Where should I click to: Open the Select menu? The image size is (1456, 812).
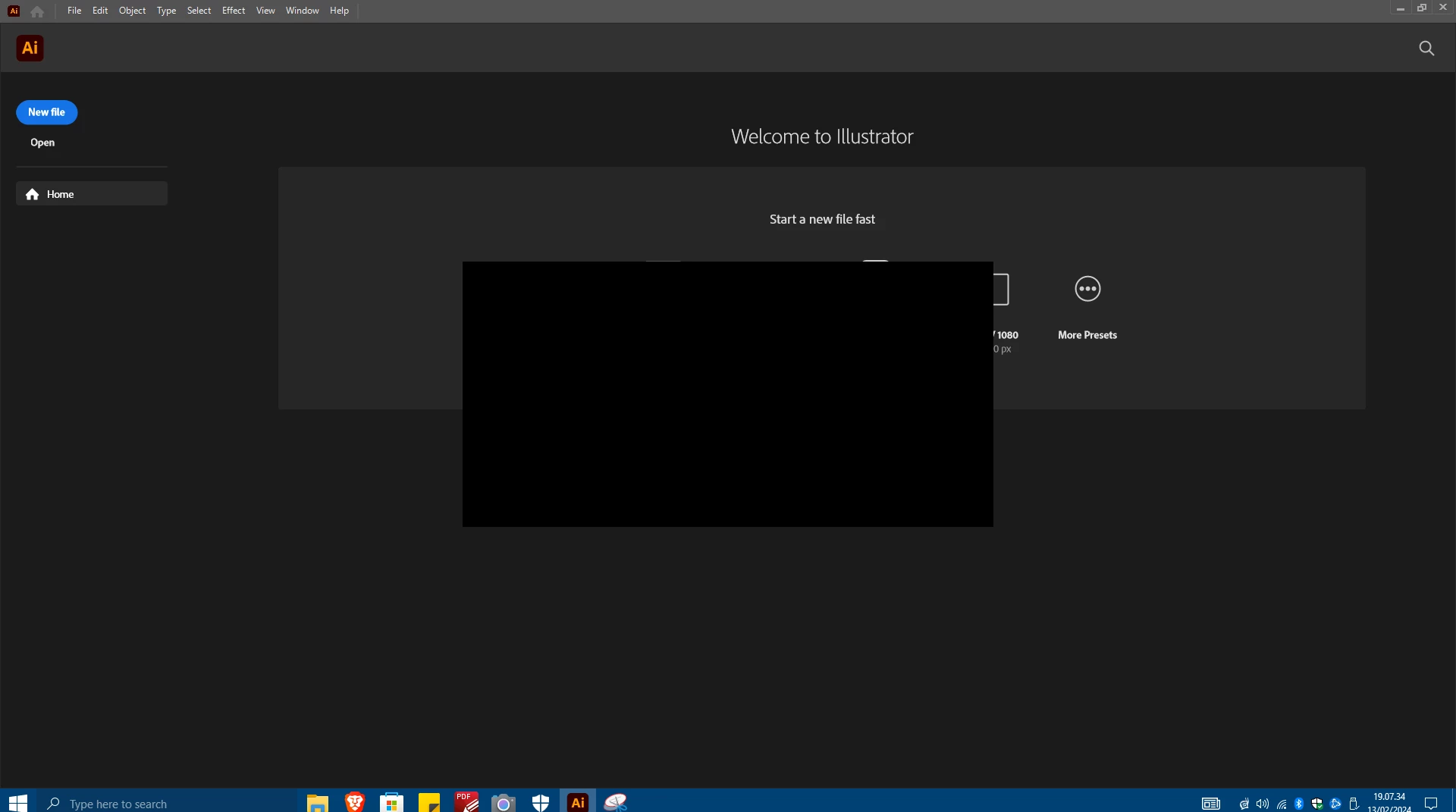[x=199, y=11]
